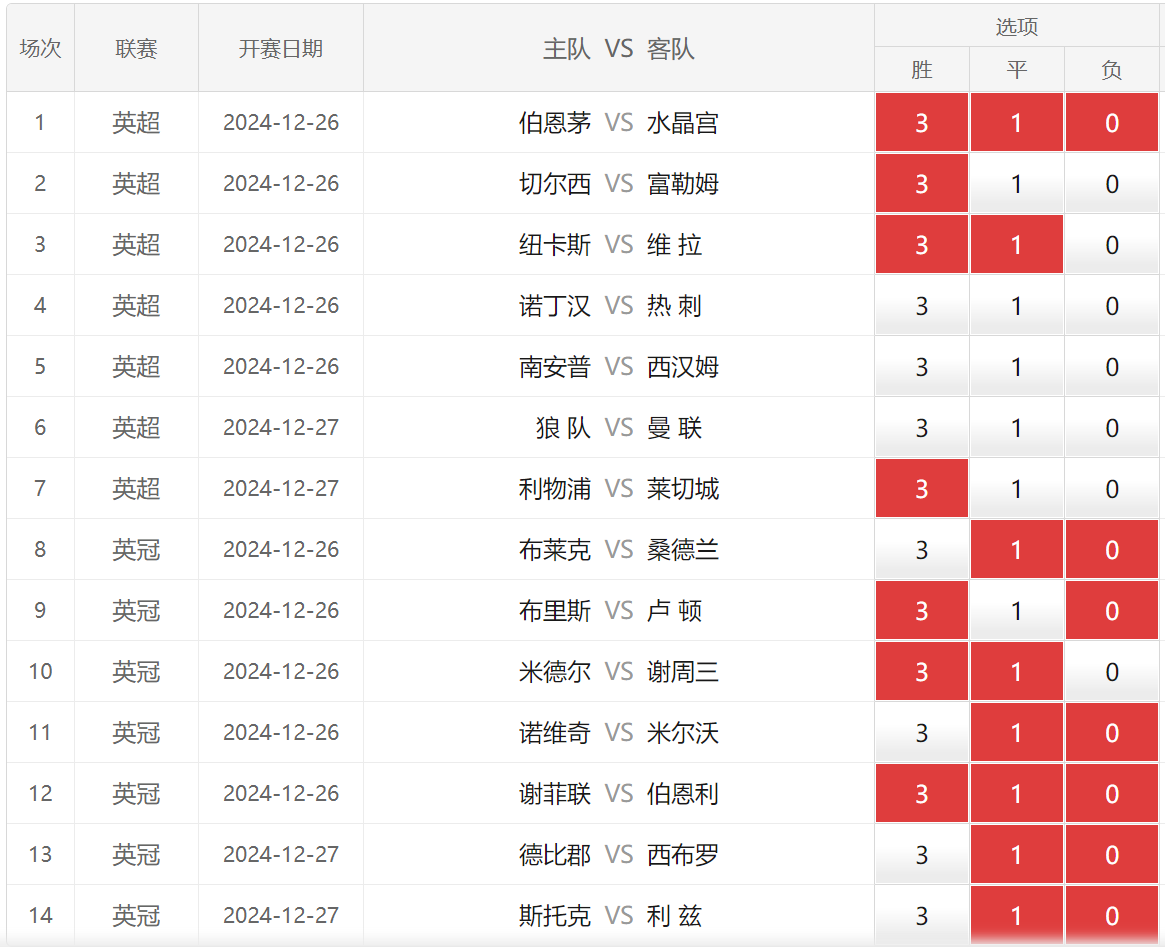
Task: Deselect win option 3 for 谢菲联 VS 伯恩利
Action: click(x=921, y=793)
